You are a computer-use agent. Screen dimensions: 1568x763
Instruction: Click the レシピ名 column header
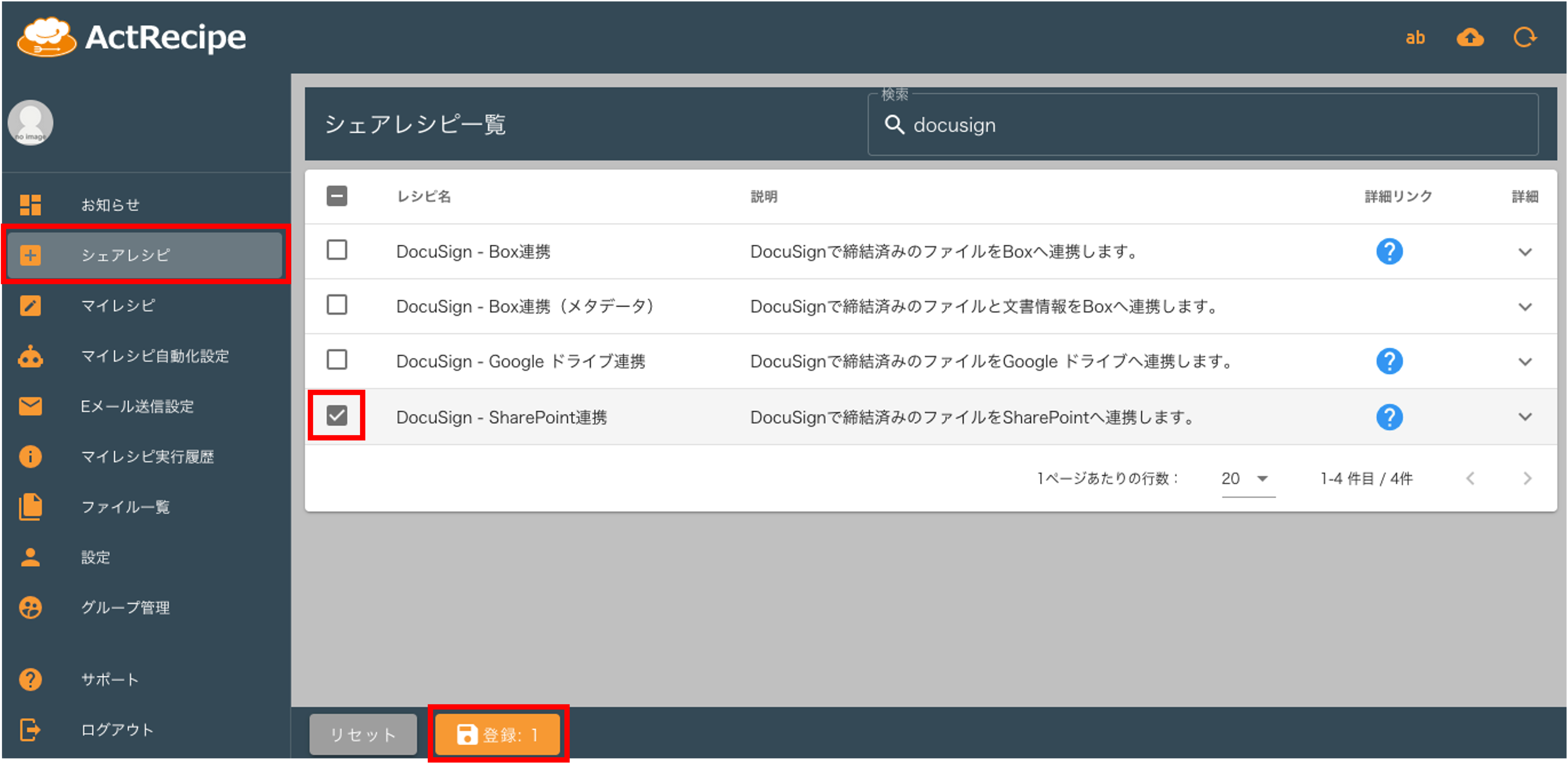[x=424, y=197]
